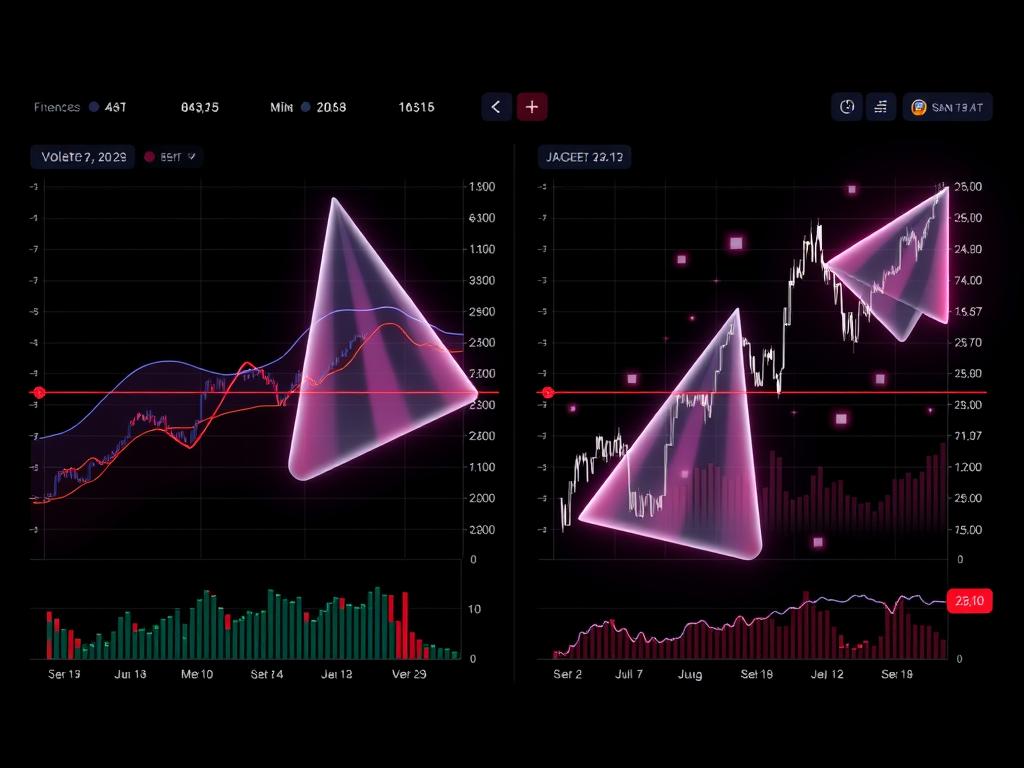Click the SAN TBAT account button
Image resolution: width=1024 pixels, height=768 pixels.
click(x=948, y=107)
